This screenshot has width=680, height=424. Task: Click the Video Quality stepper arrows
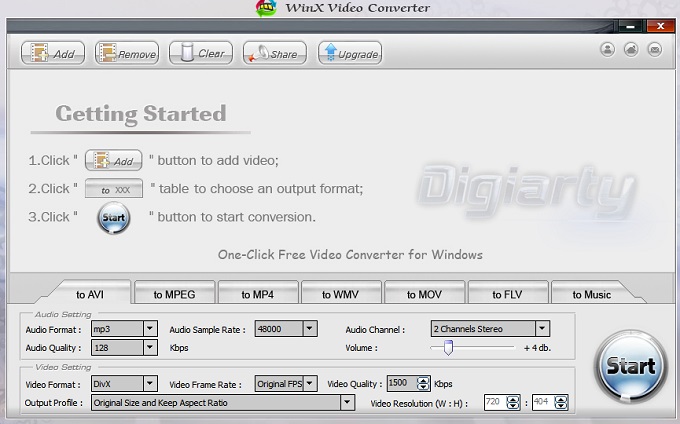click(x=422, y=384)
